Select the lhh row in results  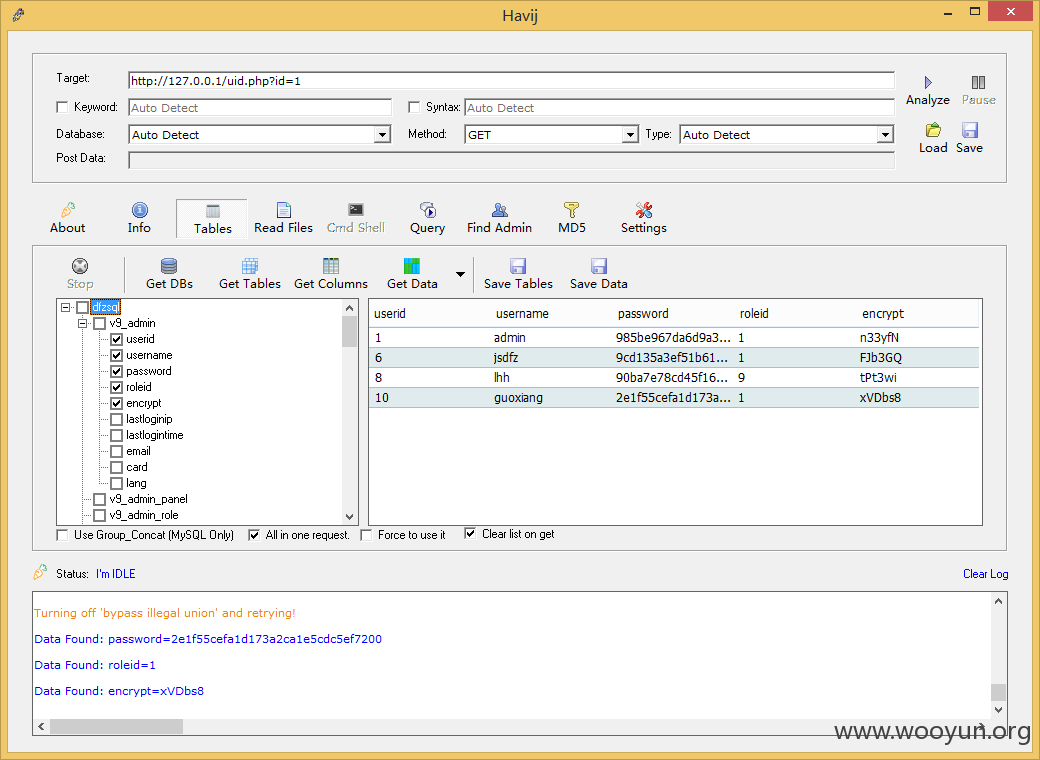pos(674,377)
